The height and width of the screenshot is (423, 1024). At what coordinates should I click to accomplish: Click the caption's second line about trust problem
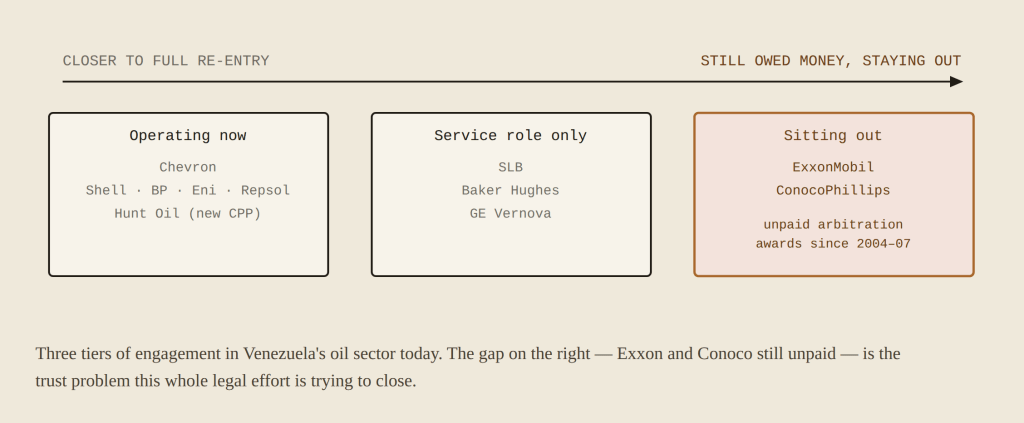click(x=226, y=381)
